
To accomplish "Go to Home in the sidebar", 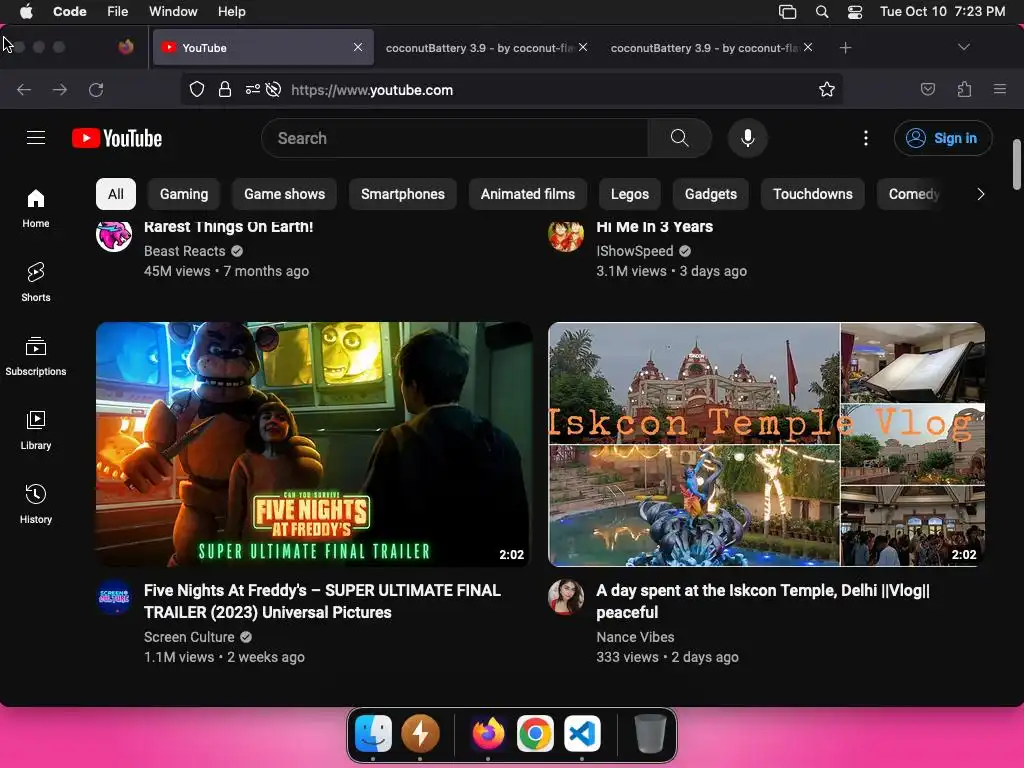I will pyautogui.click(x=36, y=209).
